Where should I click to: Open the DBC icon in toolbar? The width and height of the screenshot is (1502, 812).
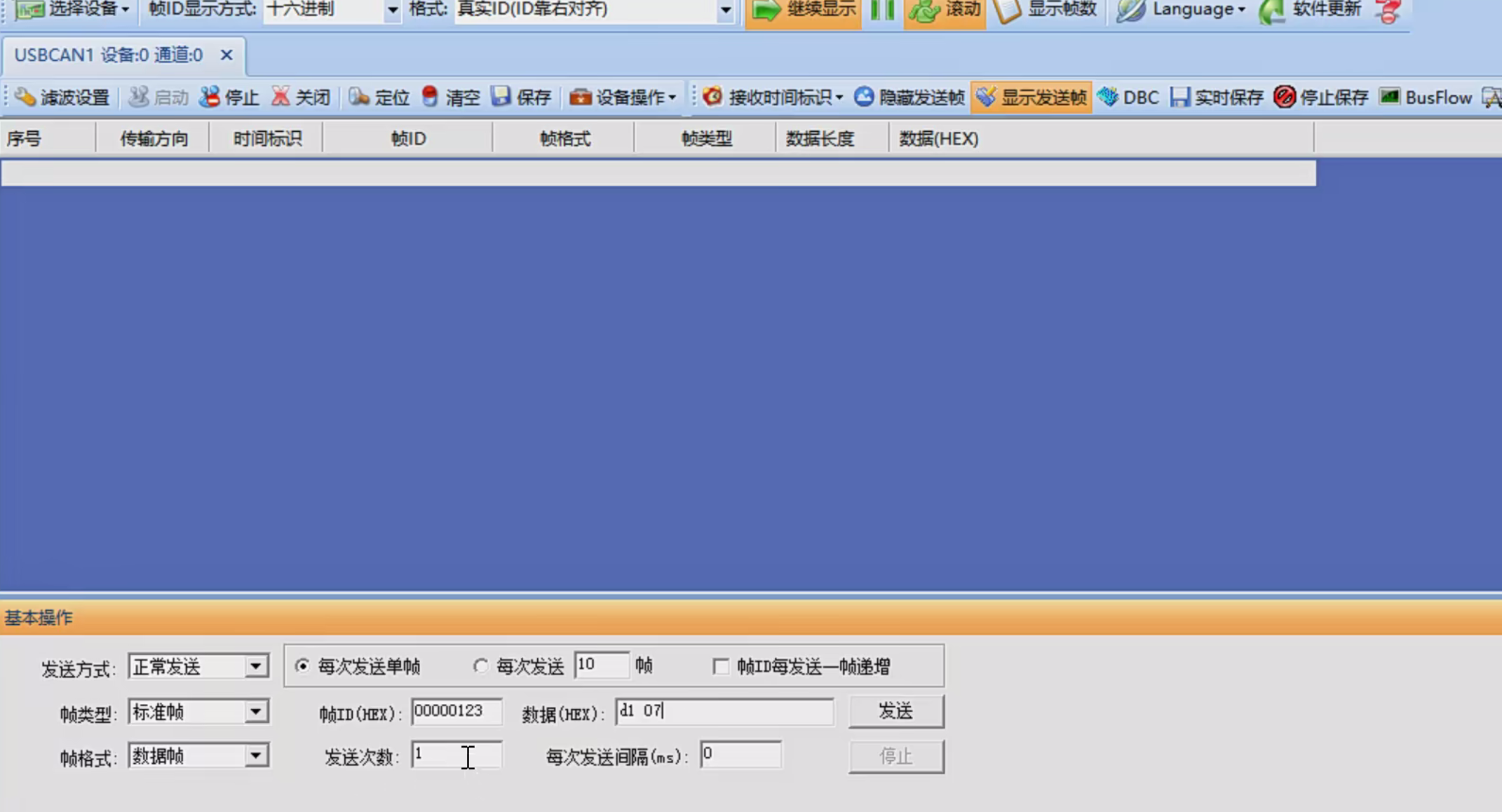(x=1108, y=97)
